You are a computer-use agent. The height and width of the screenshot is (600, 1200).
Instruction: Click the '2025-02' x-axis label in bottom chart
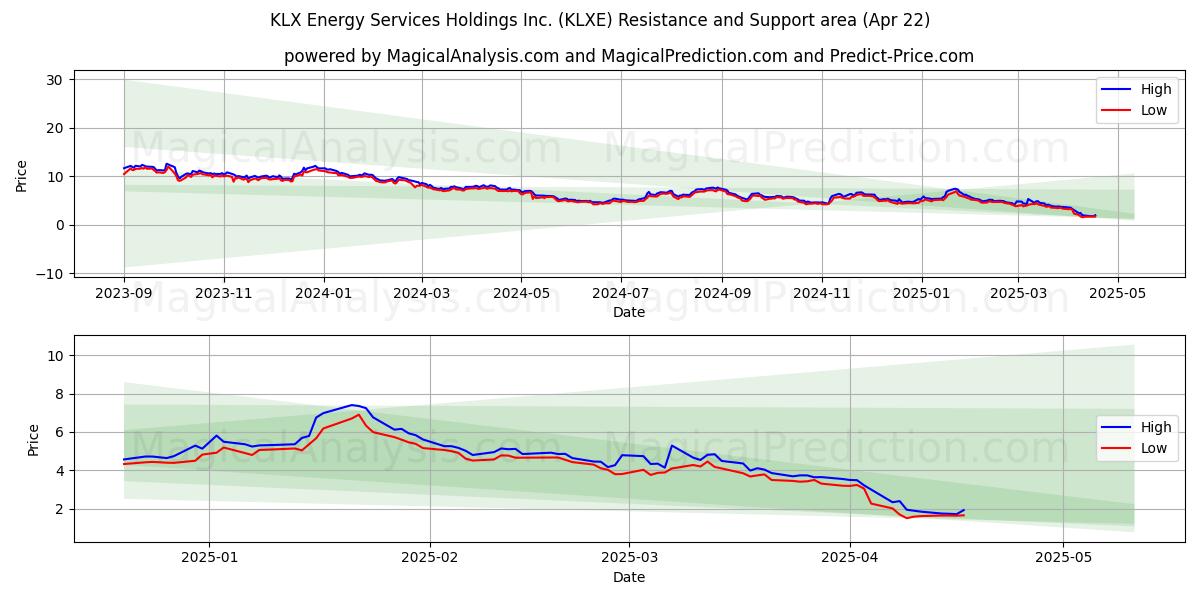click(430, 557)
